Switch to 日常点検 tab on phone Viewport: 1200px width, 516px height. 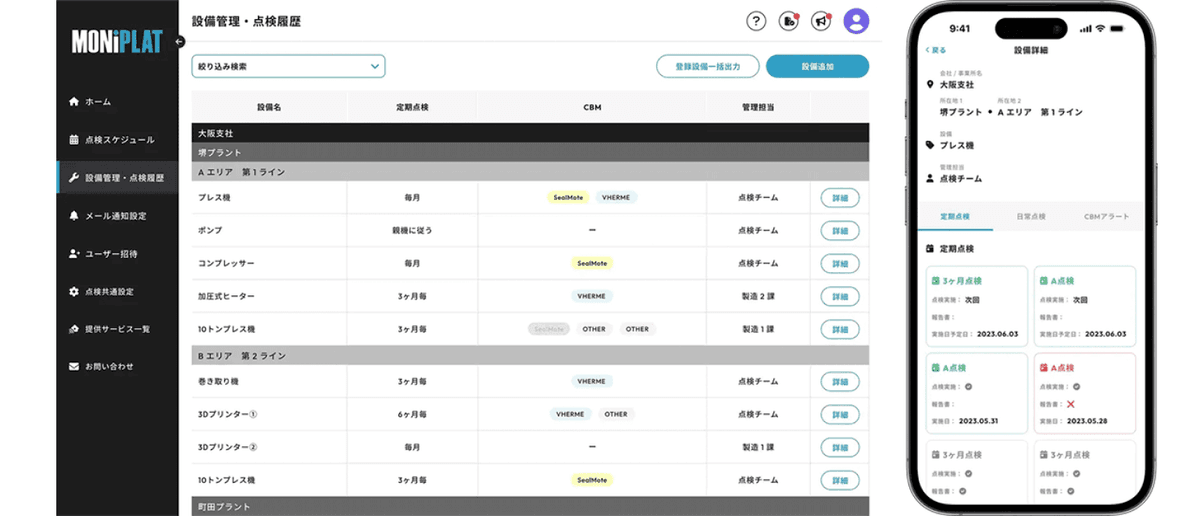[1030, 216]
